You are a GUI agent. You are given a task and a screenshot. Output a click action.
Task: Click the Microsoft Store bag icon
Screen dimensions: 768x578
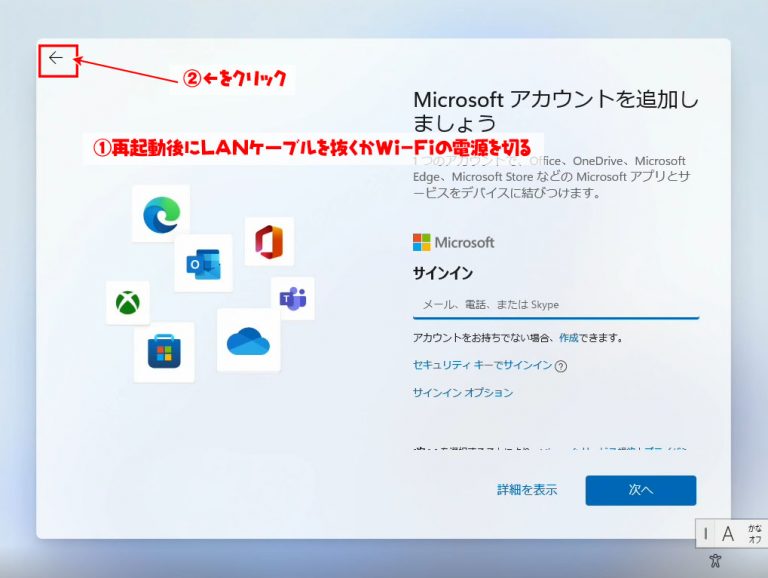(164, 352)
